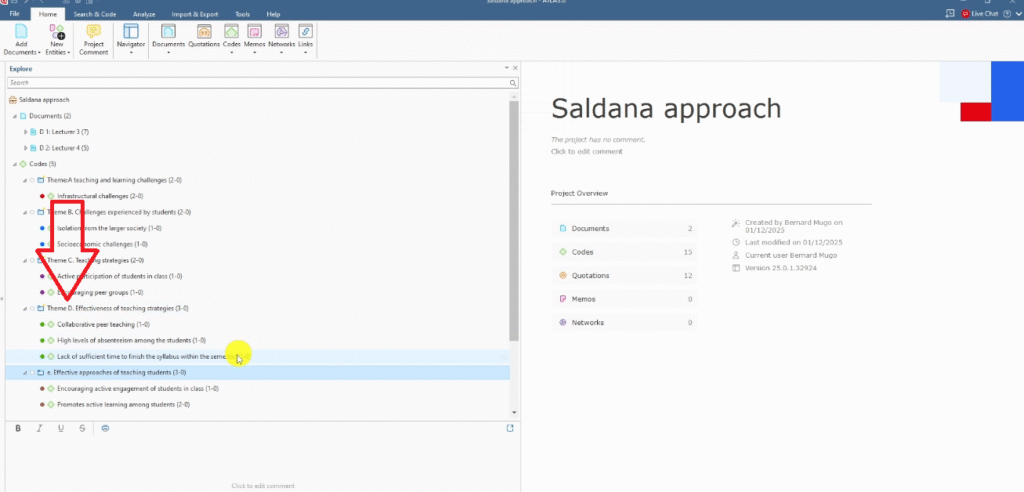Open the Networks manager icon
Image resolution: width=1024 pixels, height=492 pixels.
(x=281, y=33)
